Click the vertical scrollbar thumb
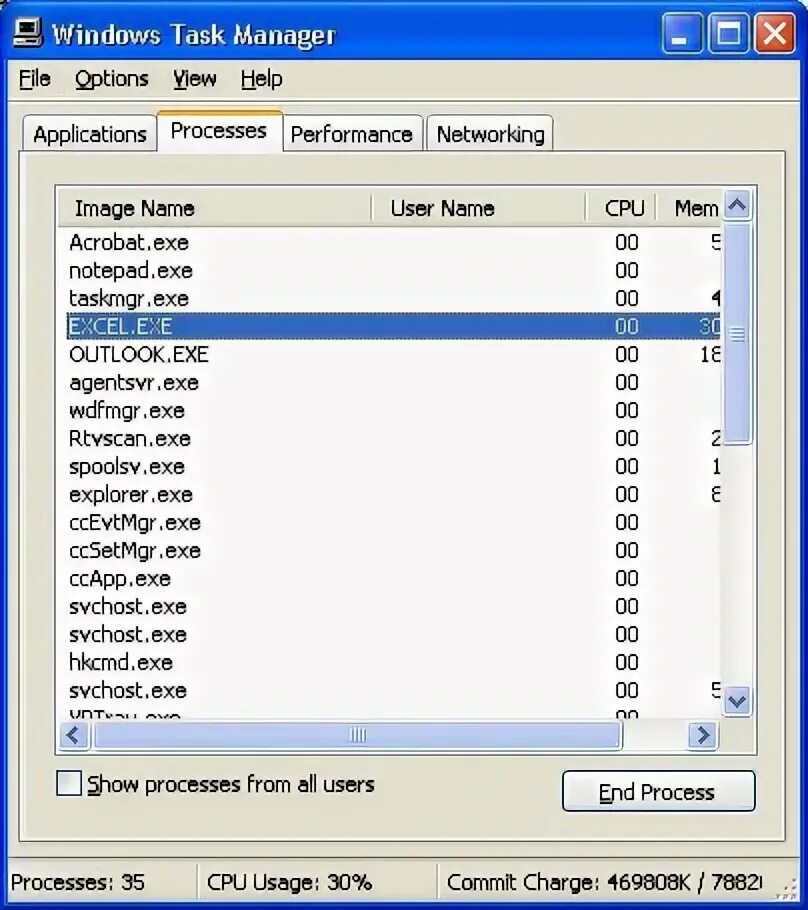Screen dimensions: 808x910 pos(738,334)
